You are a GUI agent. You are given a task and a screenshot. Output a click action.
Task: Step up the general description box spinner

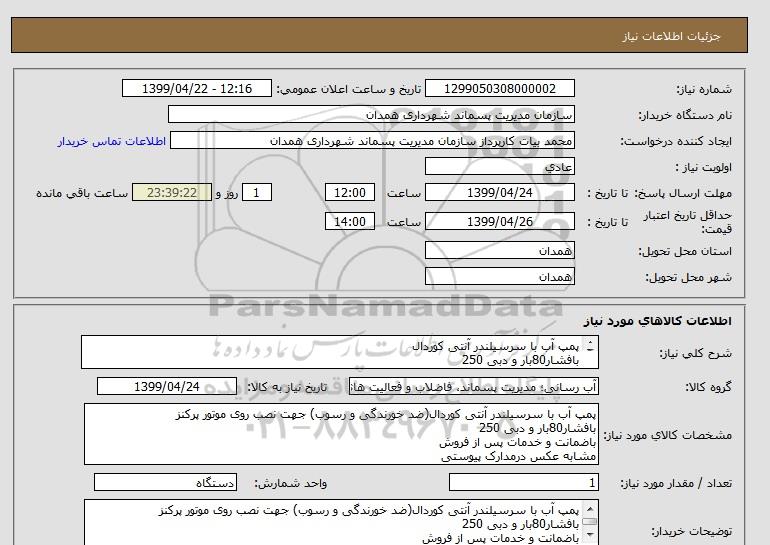pyautogui.click(x=590, y=344)
